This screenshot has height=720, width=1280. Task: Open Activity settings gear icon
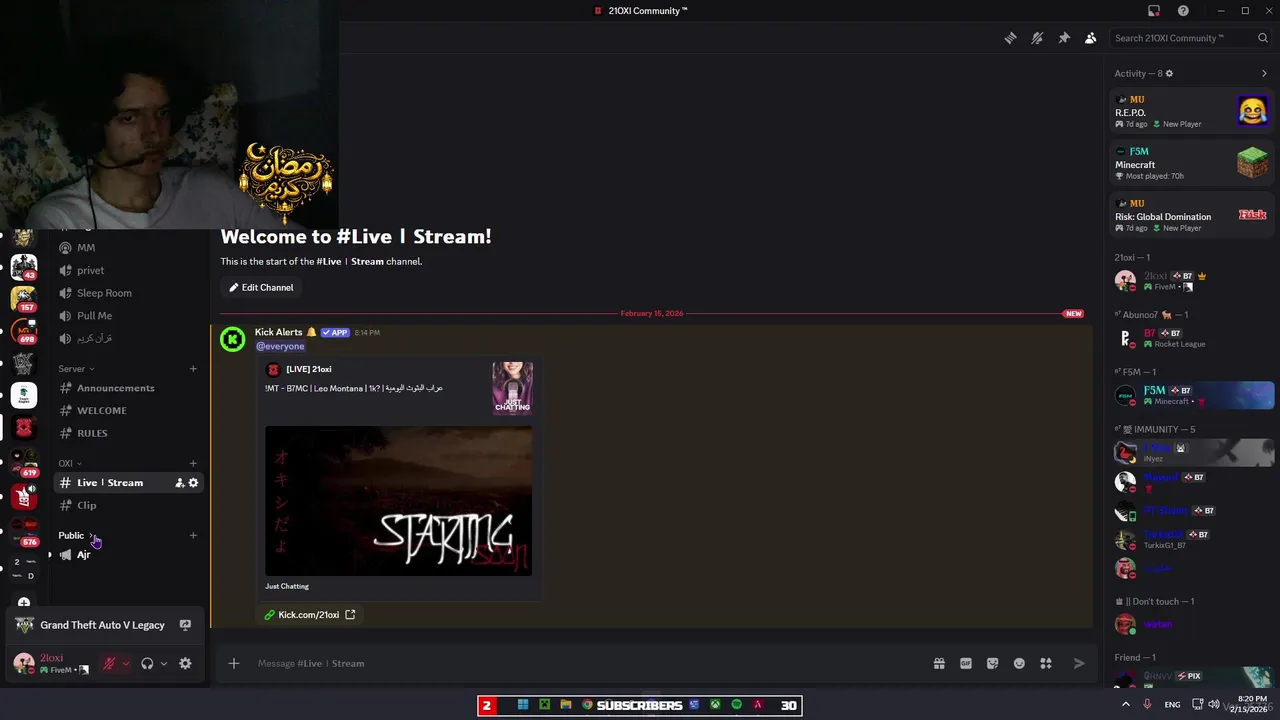click(x=1169, y=73)
